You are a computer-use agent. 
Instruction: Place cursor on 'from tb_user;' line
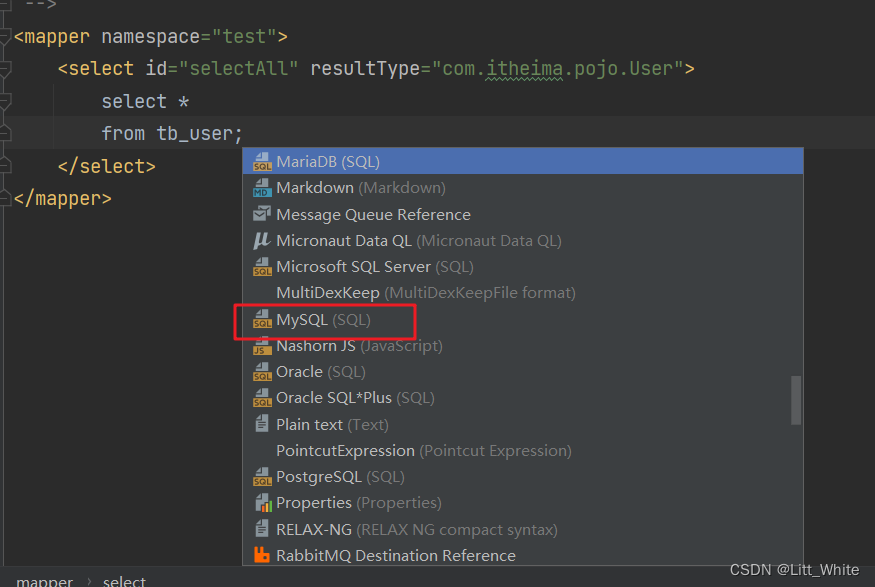172,133
